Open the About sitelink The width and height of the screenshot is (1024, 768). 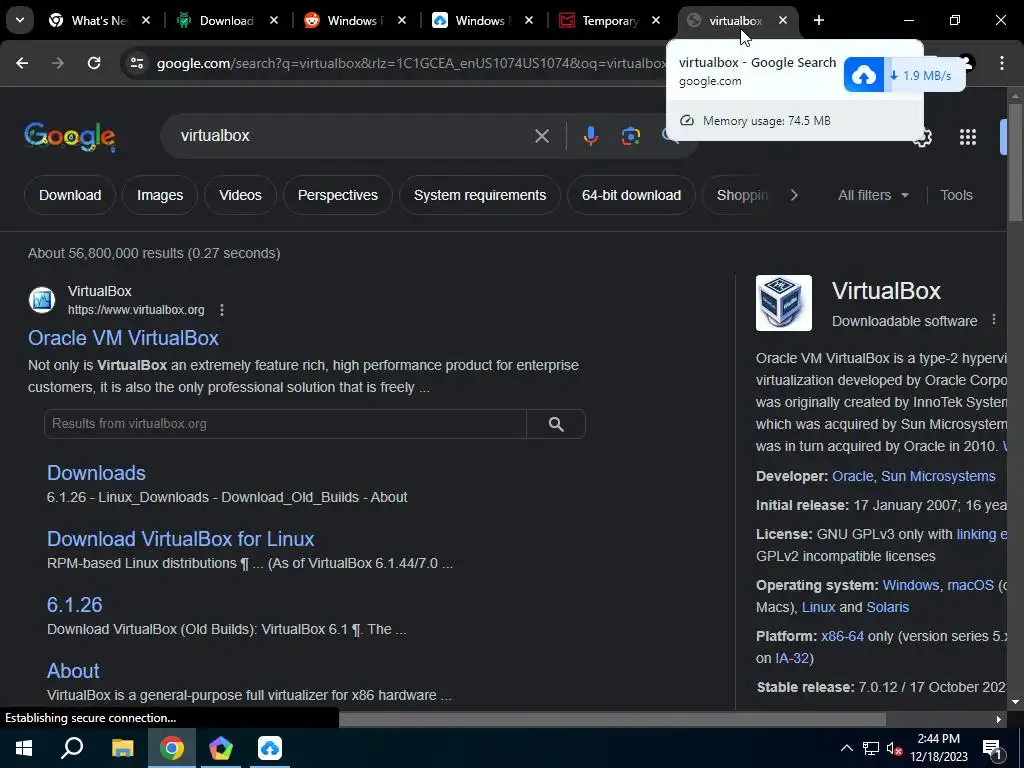coord(73,671)
